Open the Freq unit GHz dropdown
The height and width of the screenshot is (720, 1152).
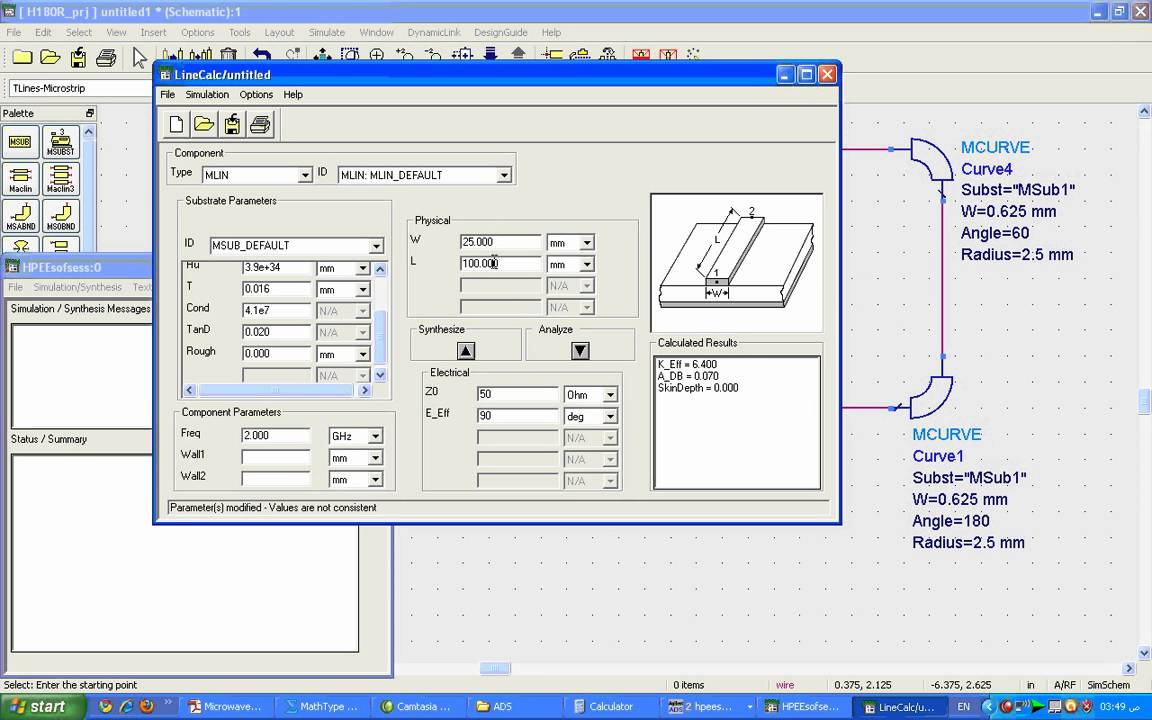(375, 436)
